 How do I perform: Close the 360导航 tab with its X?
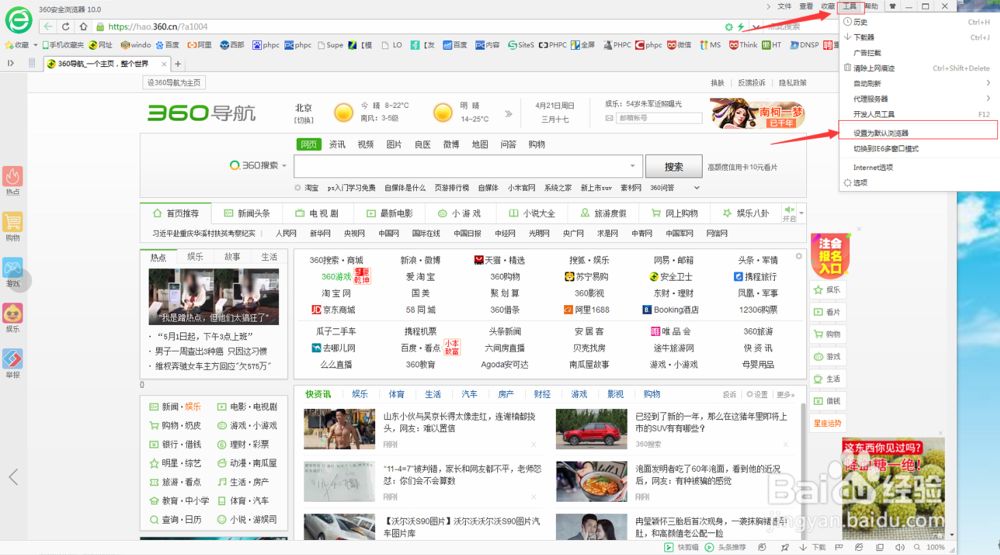[x=164, y=64]
